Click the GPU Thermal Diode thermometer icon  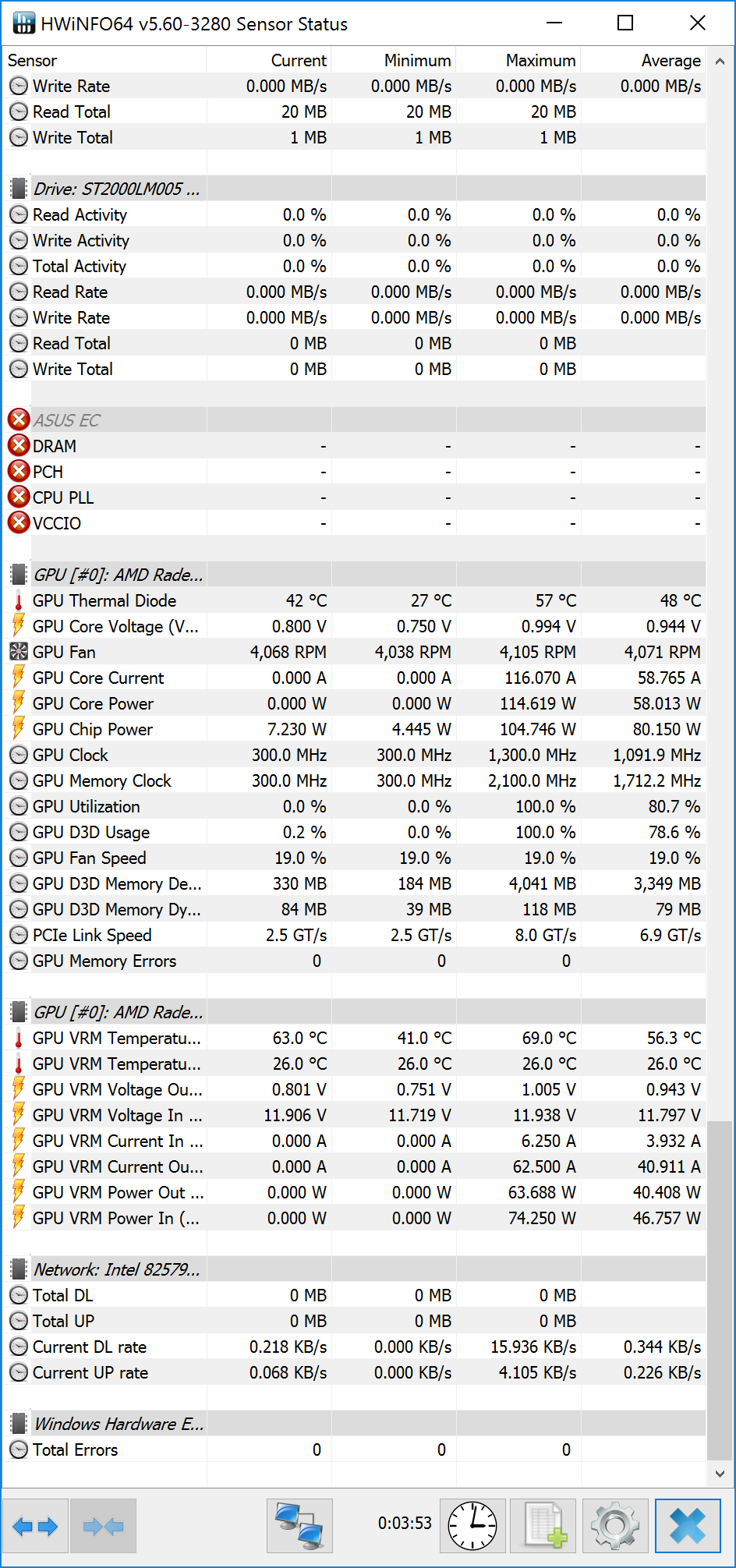pos(19,601)
